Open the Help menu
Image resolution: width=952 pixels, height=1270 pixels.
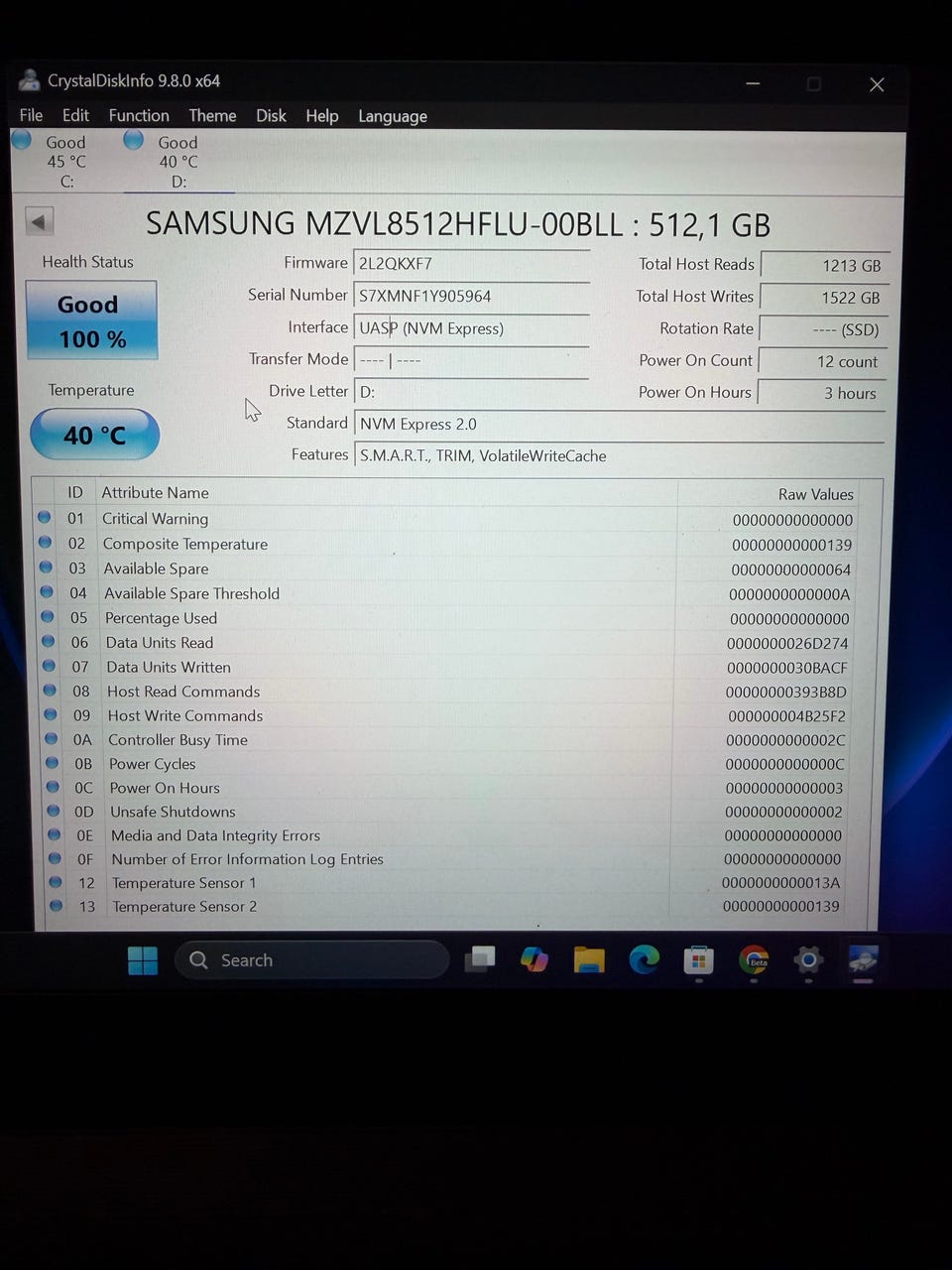[x=321, y=116]
